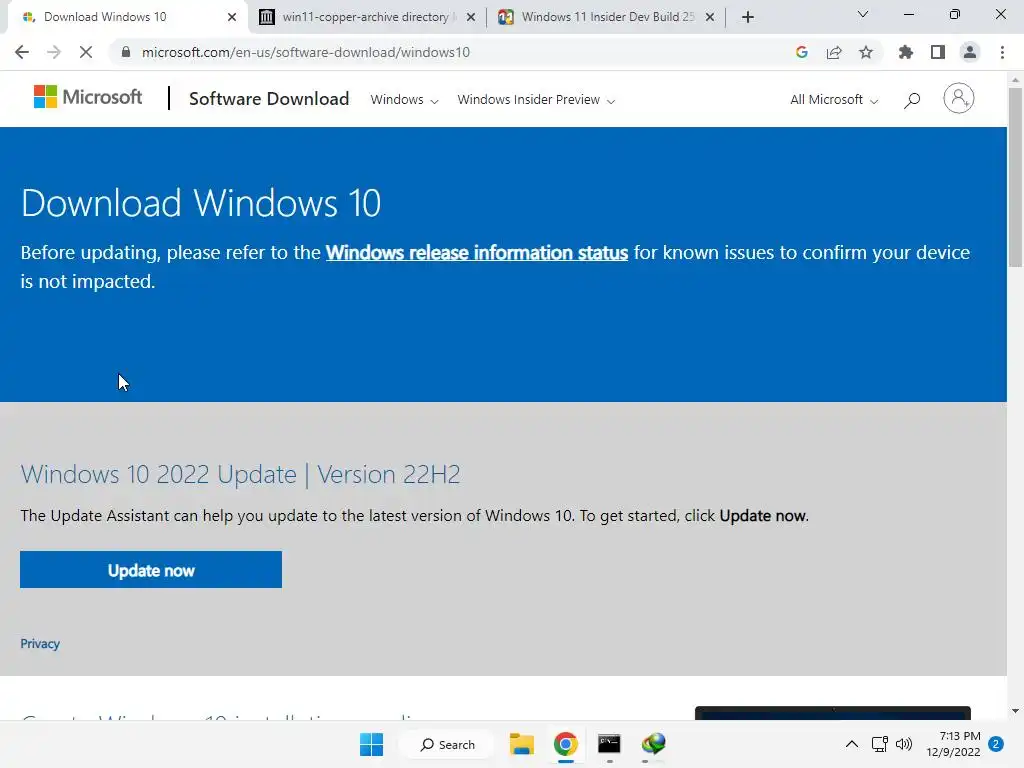Show hidden system tray icons
Viewport: 1024px width, 768px height.
click(x=852, y=744)
